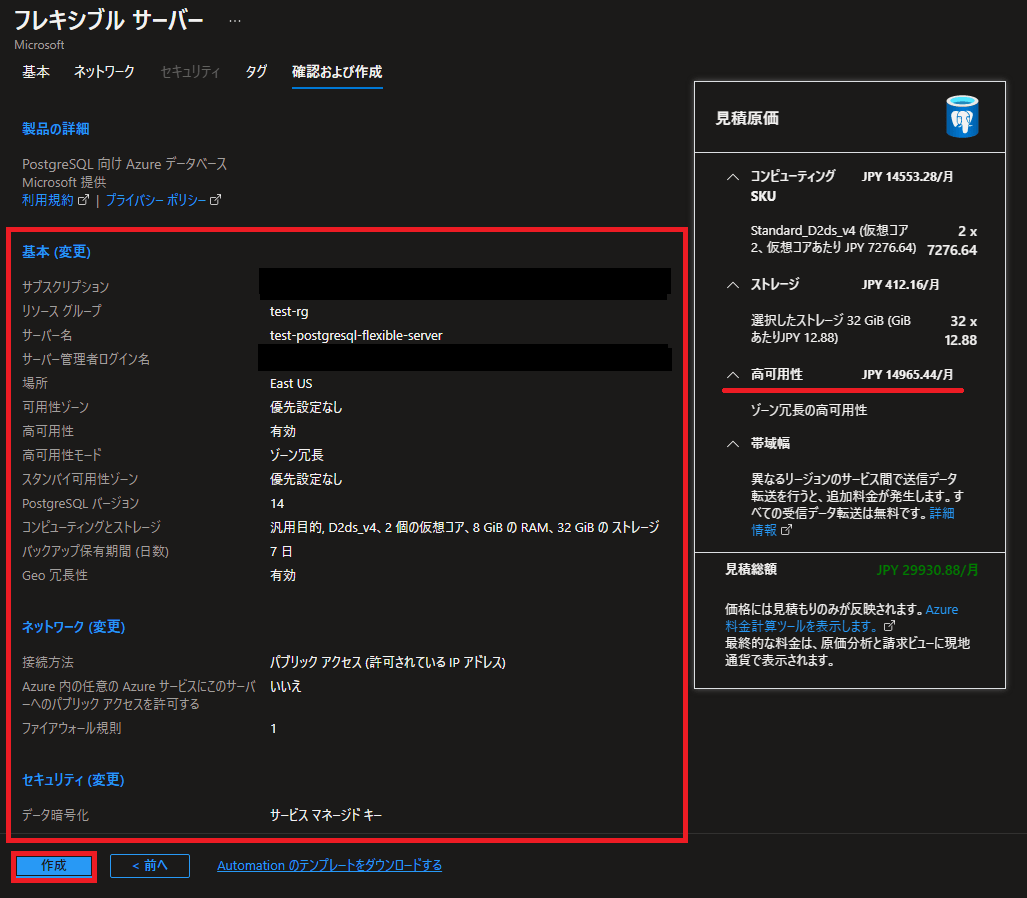1027x898 pixels.
Task: Click the compute price JPY 14553.28/月
Action: click(x=908, y=177)
